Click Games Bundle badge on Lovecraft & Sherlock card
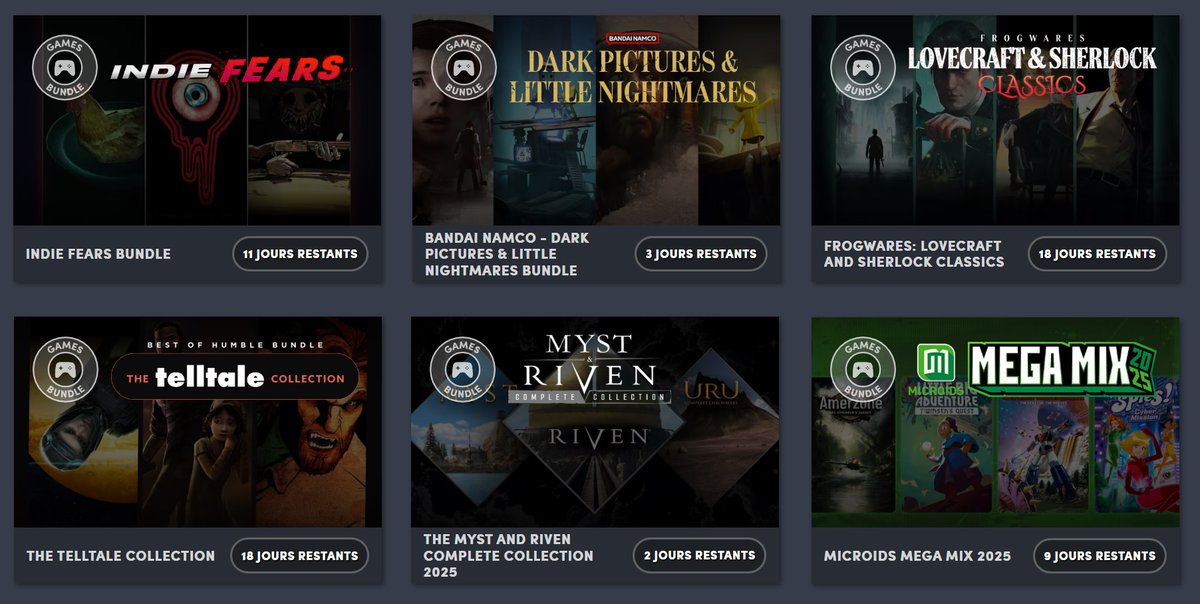The image size is (1200, 604). pos(863,68)
